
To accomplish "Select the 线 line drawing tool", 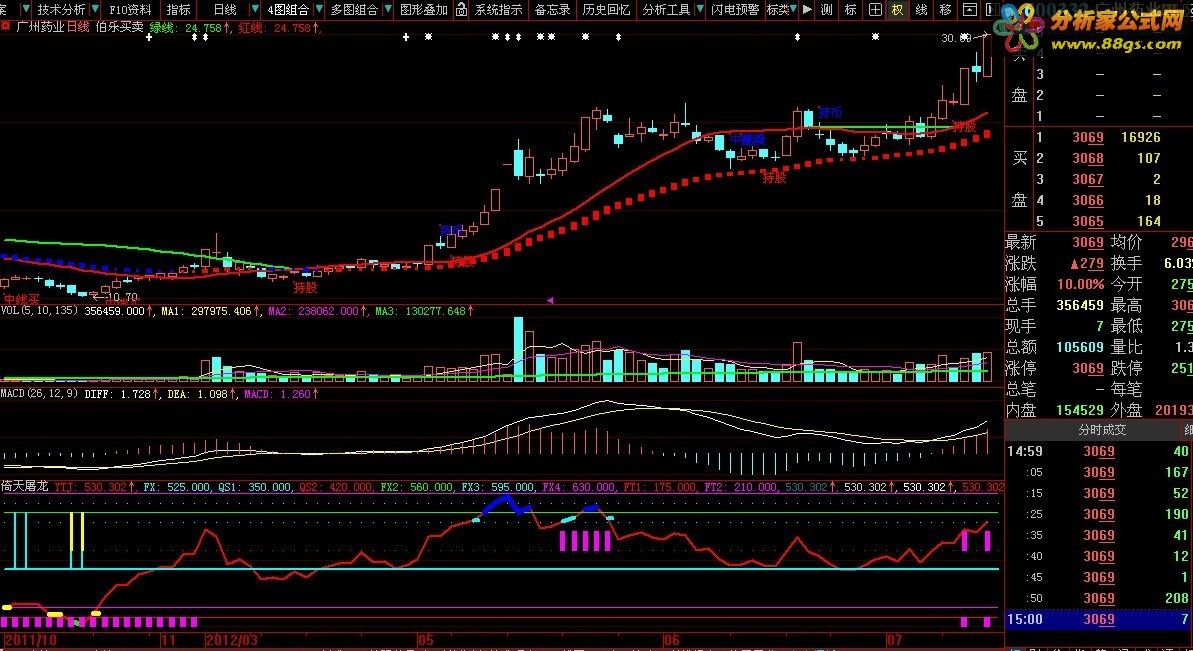I will (x=921, y=10).
